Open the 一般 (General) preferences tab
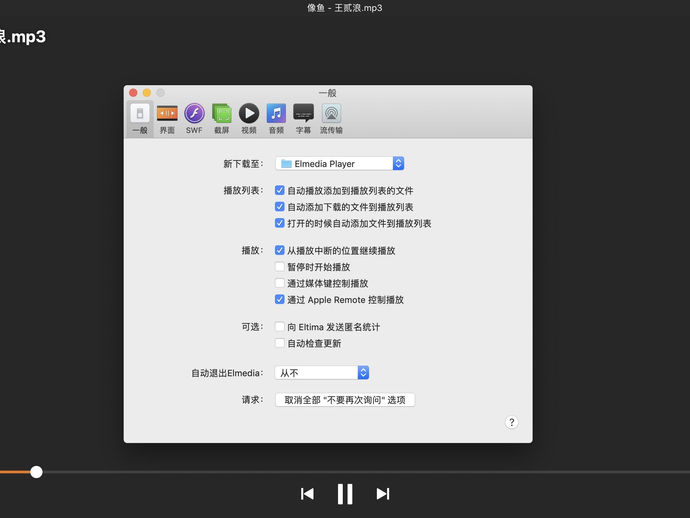690x518 pixels. coord(140,119)
